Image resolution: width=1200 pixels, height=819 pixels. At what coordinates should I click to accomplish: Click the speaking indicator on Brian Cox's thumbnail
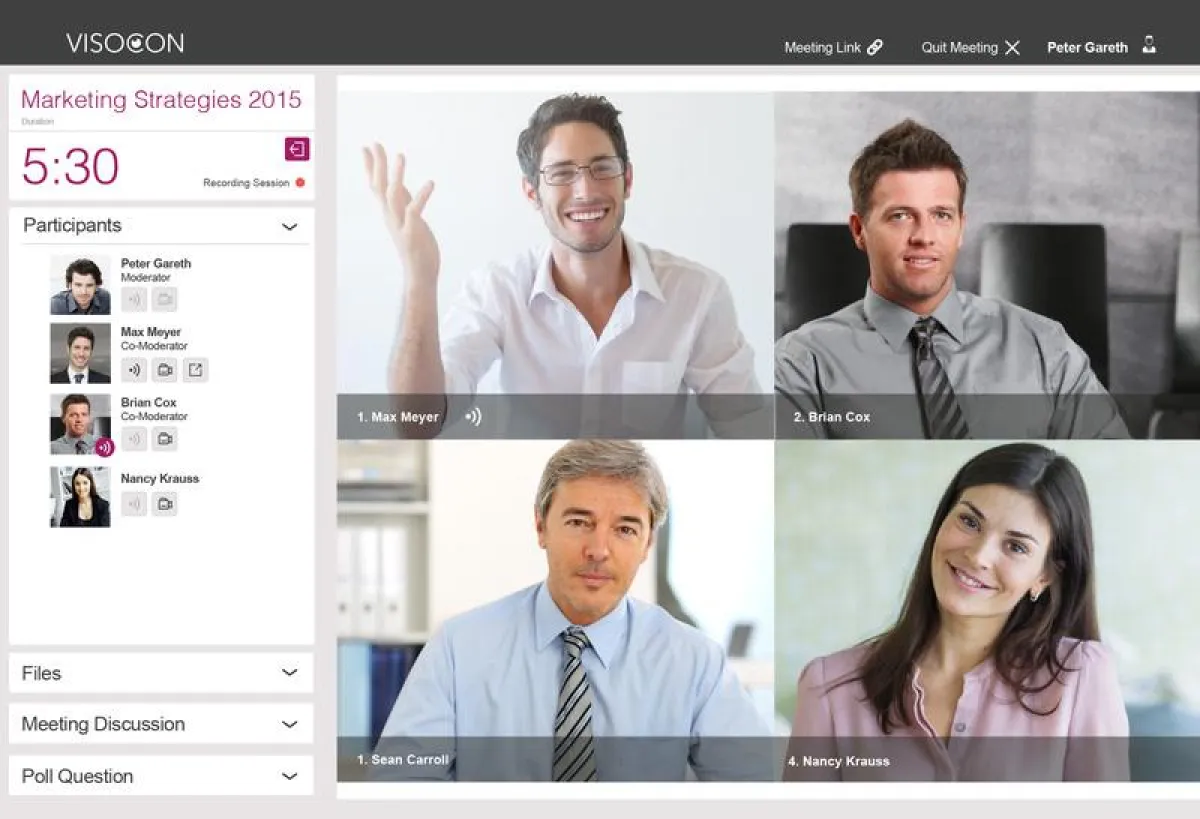[x=104, y=447]
